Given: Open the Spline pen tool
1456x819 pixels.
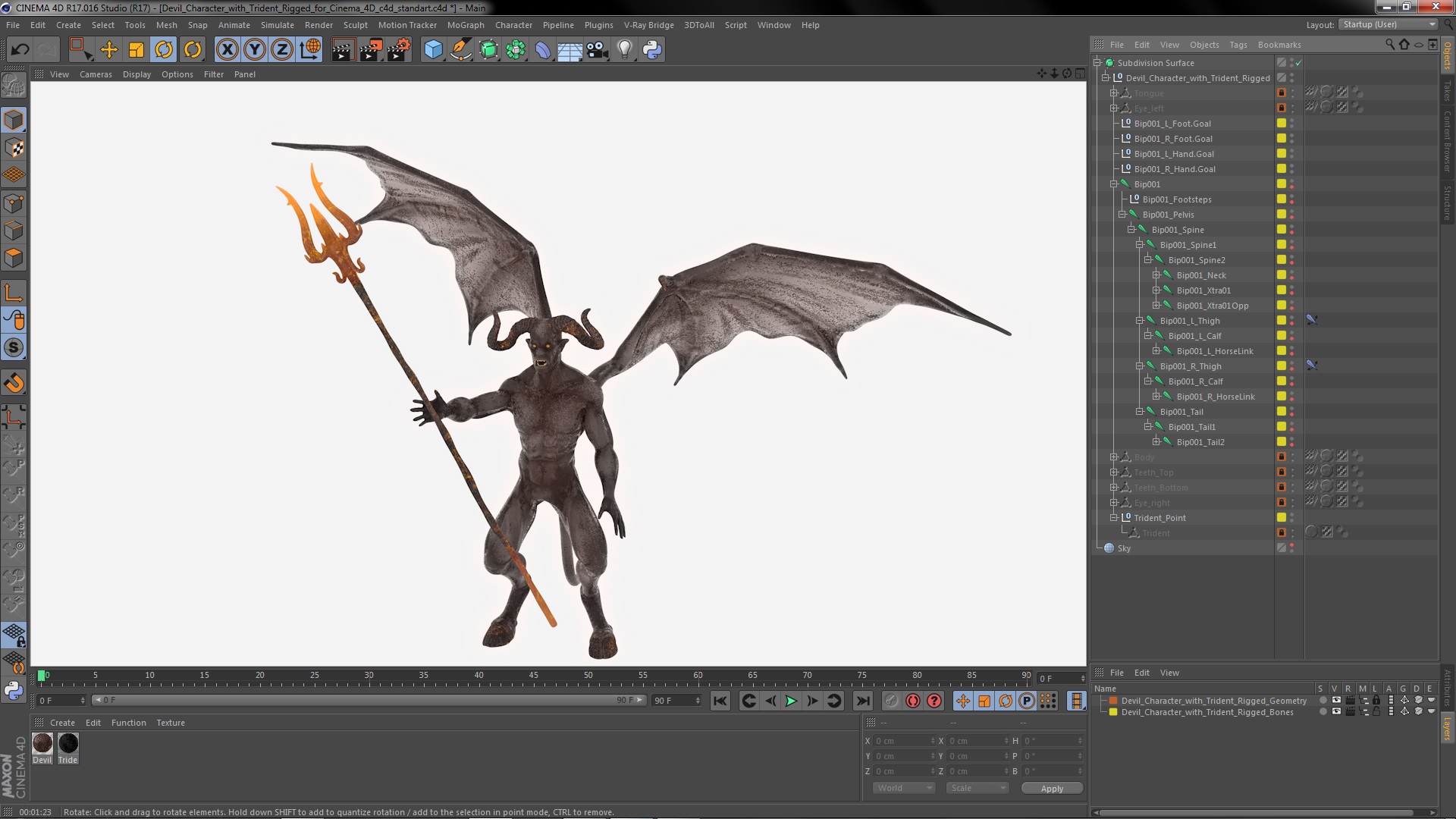Looking at the screenshot, I should click(x=460, y=50).
